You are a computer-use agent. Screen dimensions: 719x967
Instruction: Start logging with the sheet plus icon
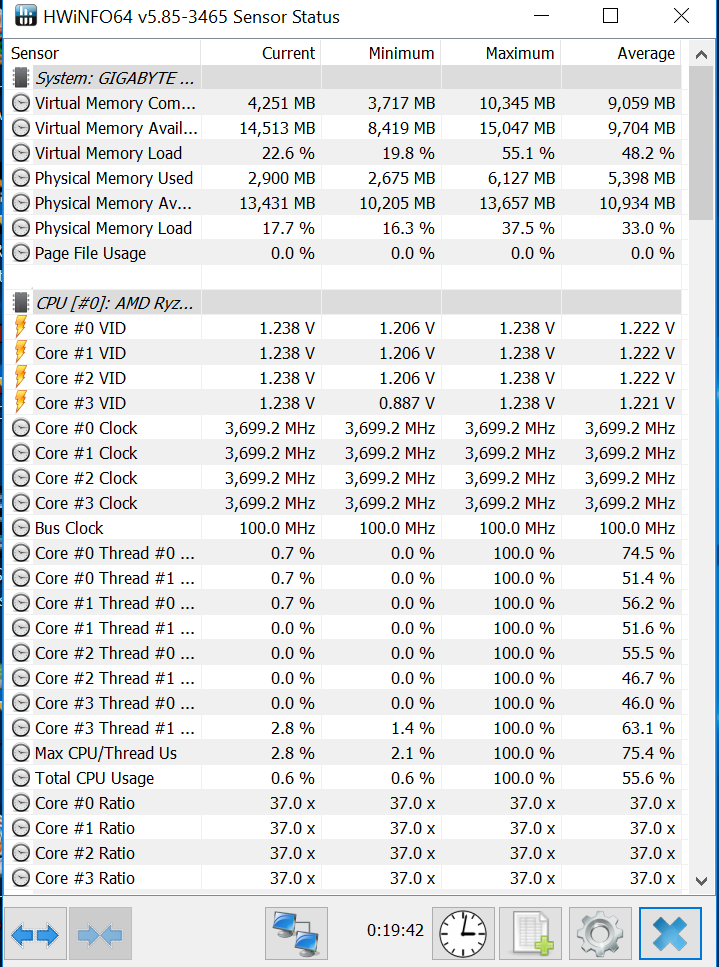pos(530,935)
